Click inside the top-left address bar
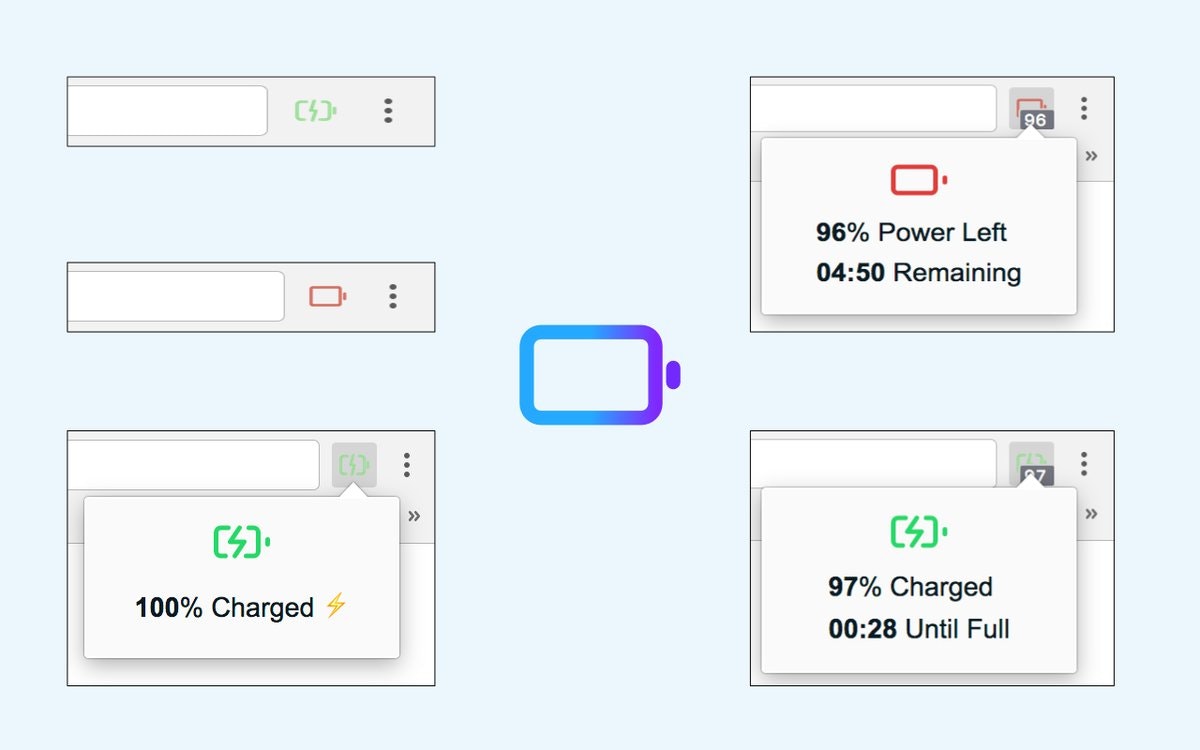Screen dimensions: 1200x750 (167, 110)
